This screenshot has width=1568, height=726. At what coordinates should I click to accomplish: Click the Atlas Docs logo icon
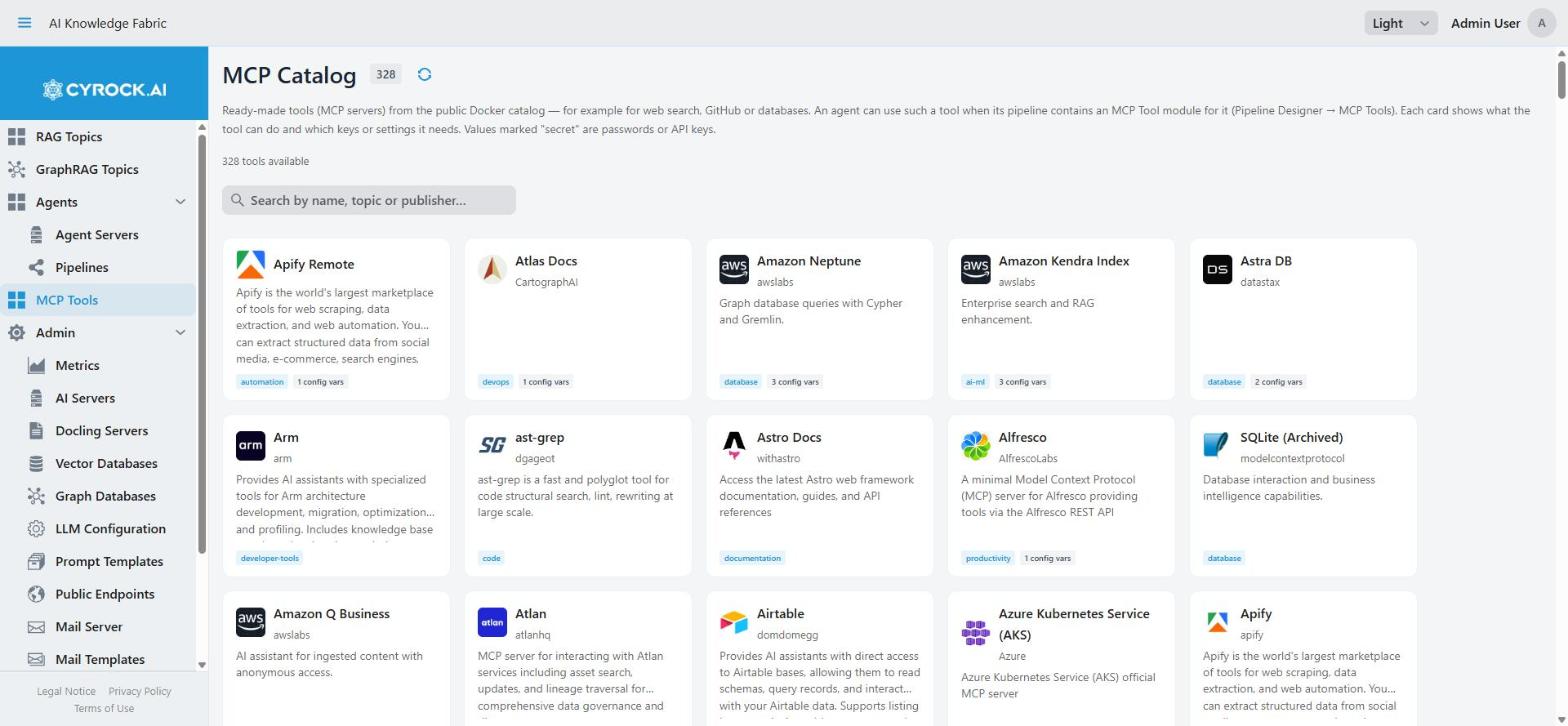pyautogui.click(x=492, y=269)
